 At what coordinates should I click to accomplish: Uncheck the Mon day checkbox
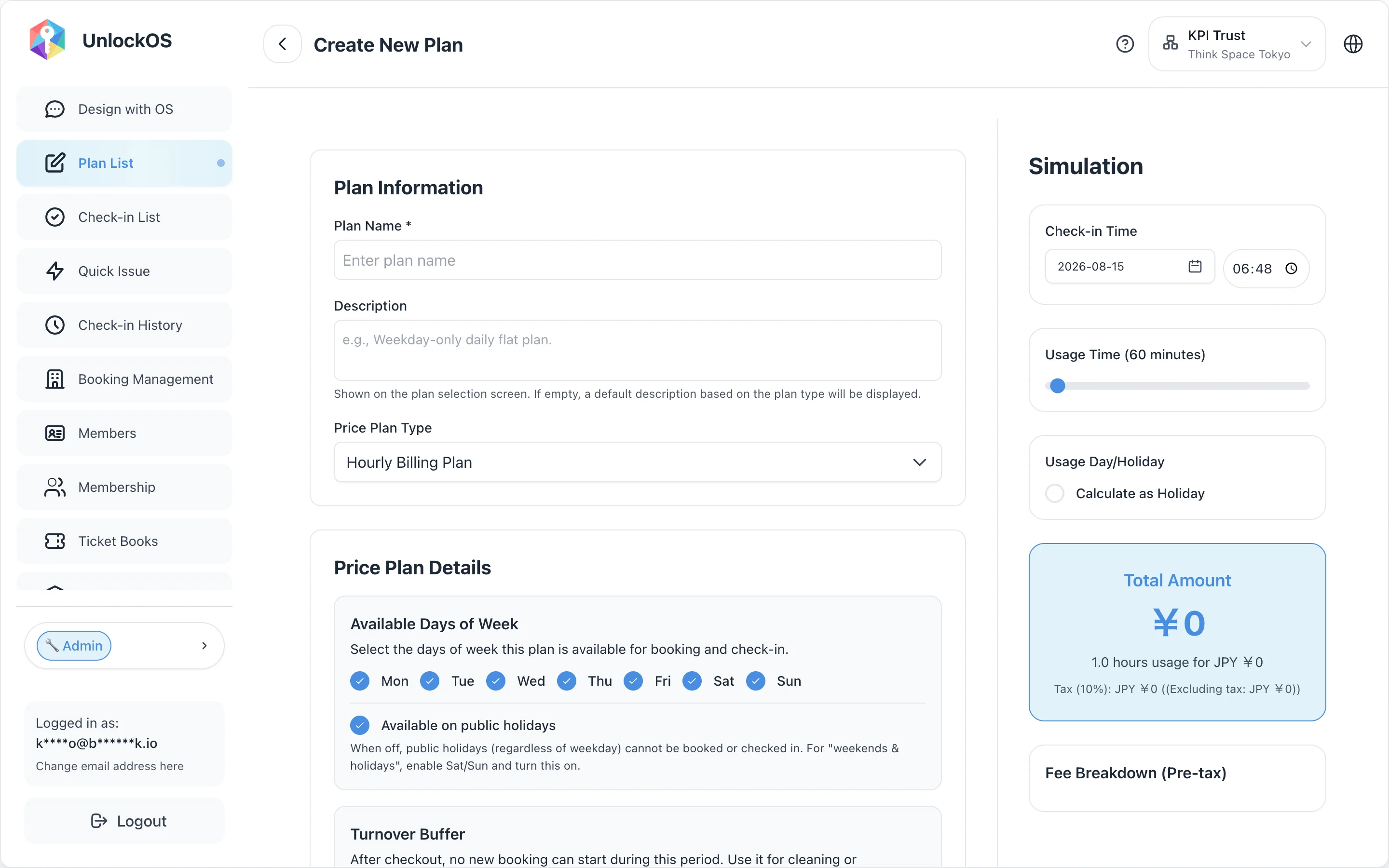click(360, 681)
